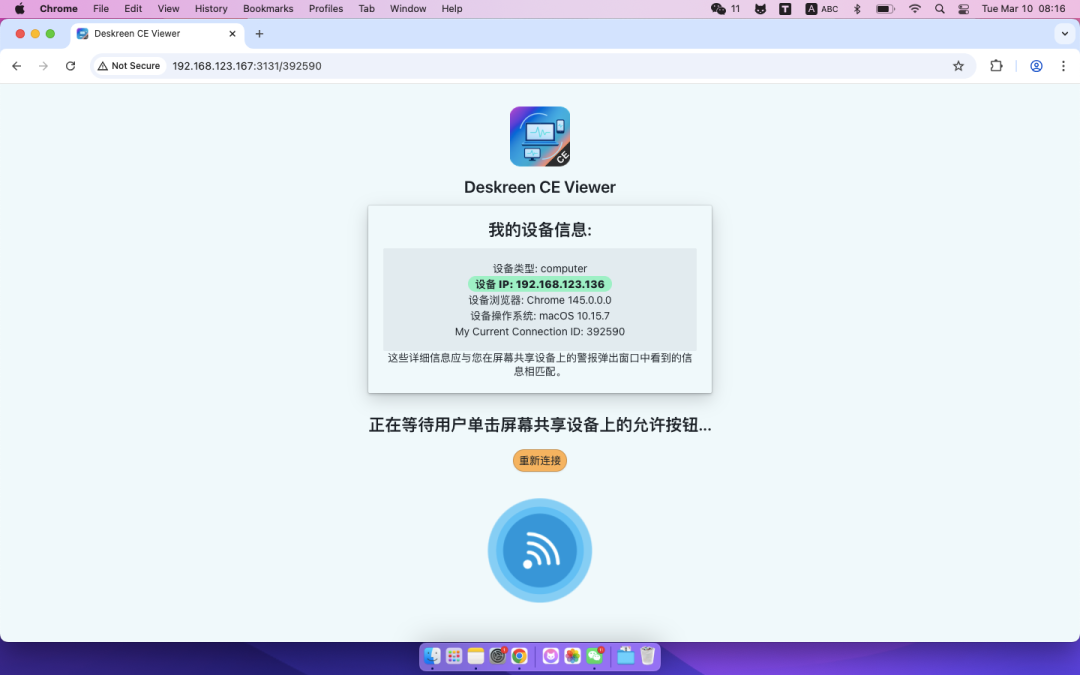Viewport: 1080px width, 675px height.
Task: Bookmark this page with the star icon
Action: [958, 66]
